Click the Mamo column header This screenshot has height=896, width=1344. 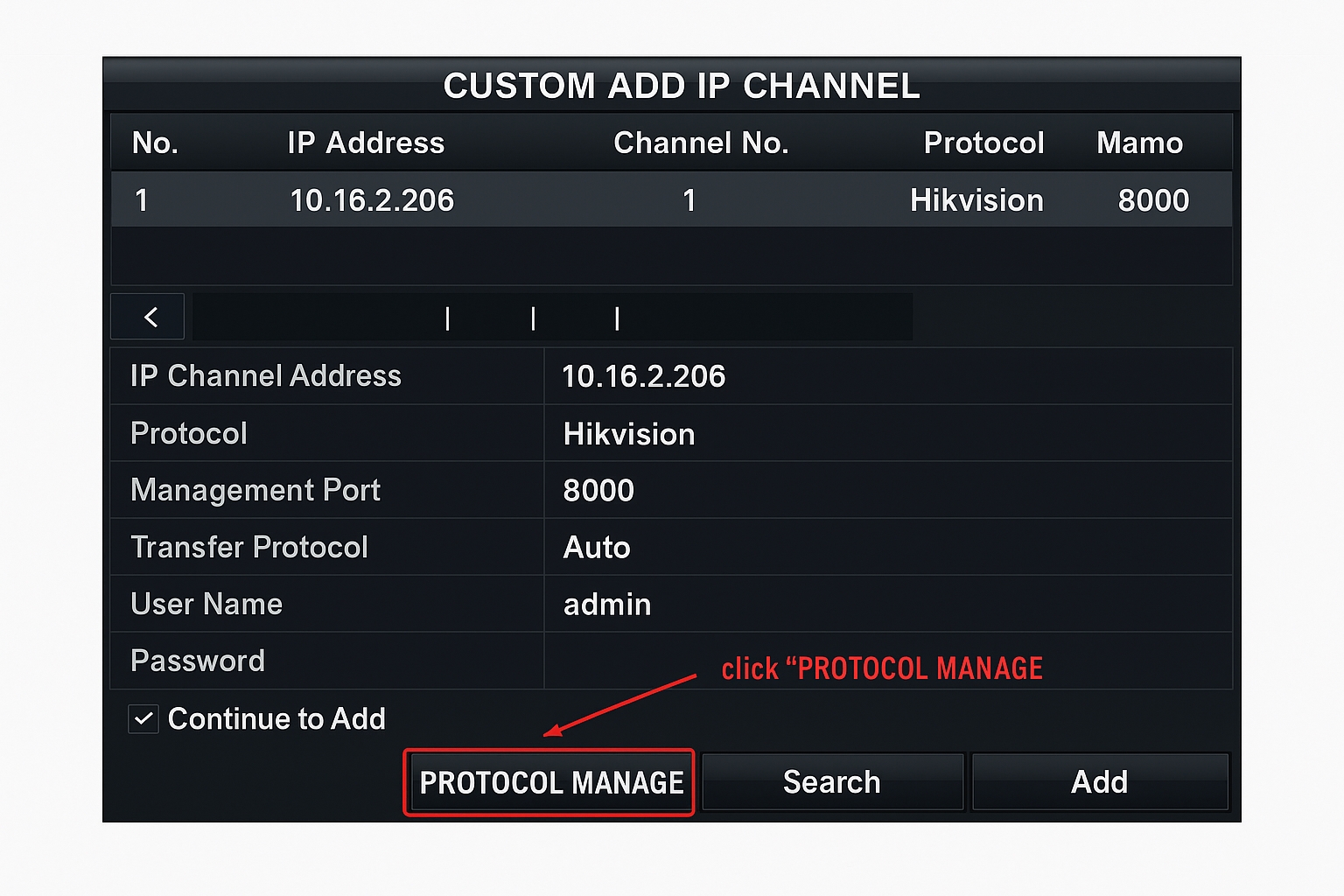click(1140, 143)
